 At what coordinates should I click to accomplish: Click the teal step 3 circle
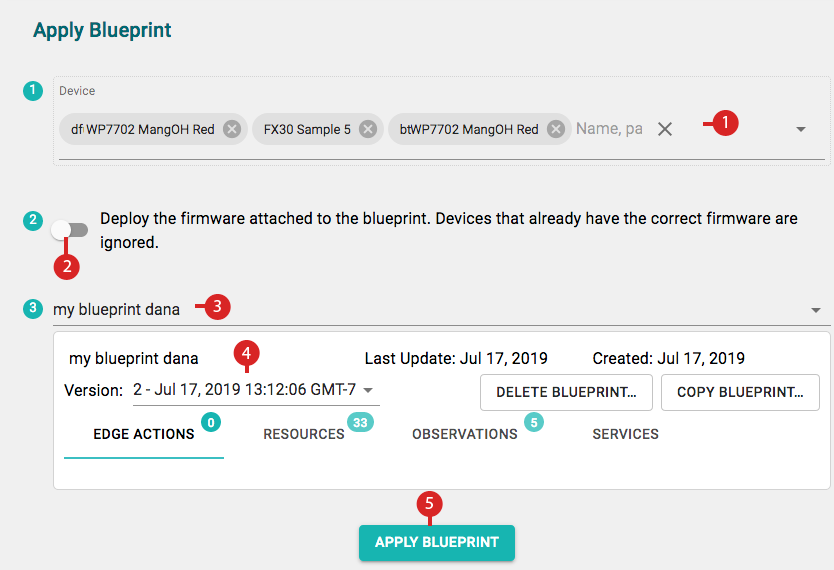coord(33,308)
